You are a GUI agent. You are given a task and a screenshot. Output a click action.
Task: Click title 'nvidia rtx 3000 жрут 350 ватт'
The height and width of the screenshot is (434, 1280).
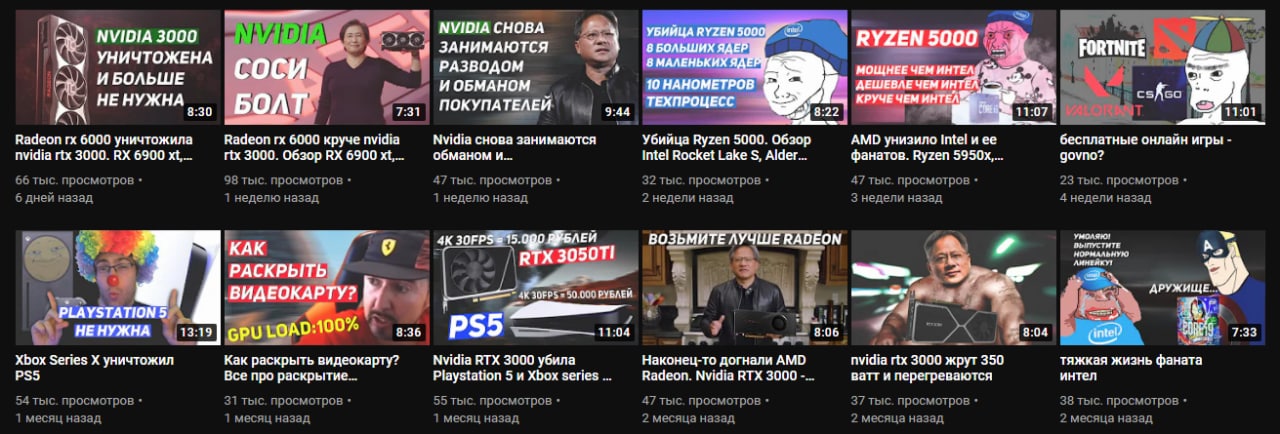tap(928, 368)
